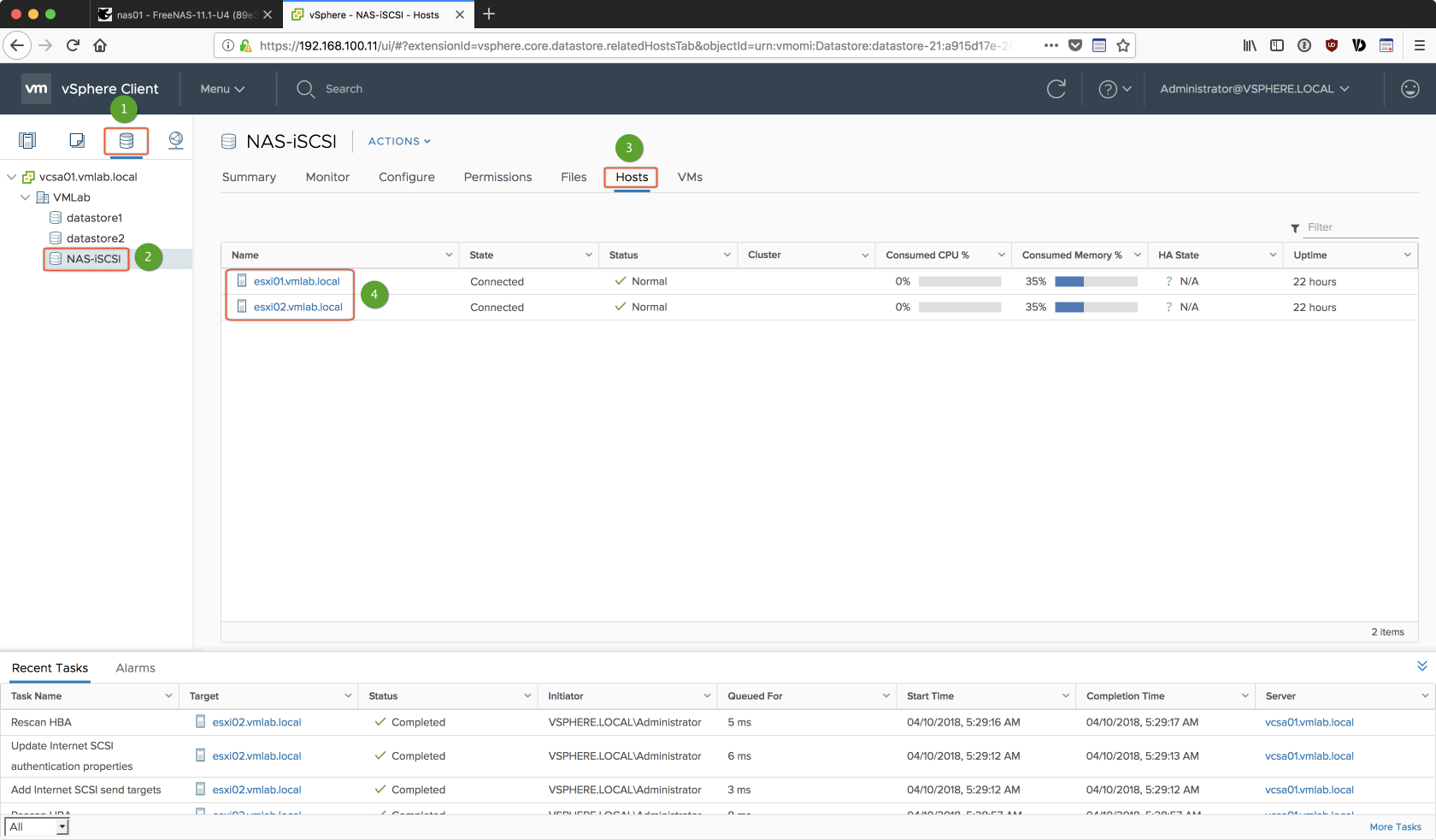Switch to the Configure tab

click(406, 177)
